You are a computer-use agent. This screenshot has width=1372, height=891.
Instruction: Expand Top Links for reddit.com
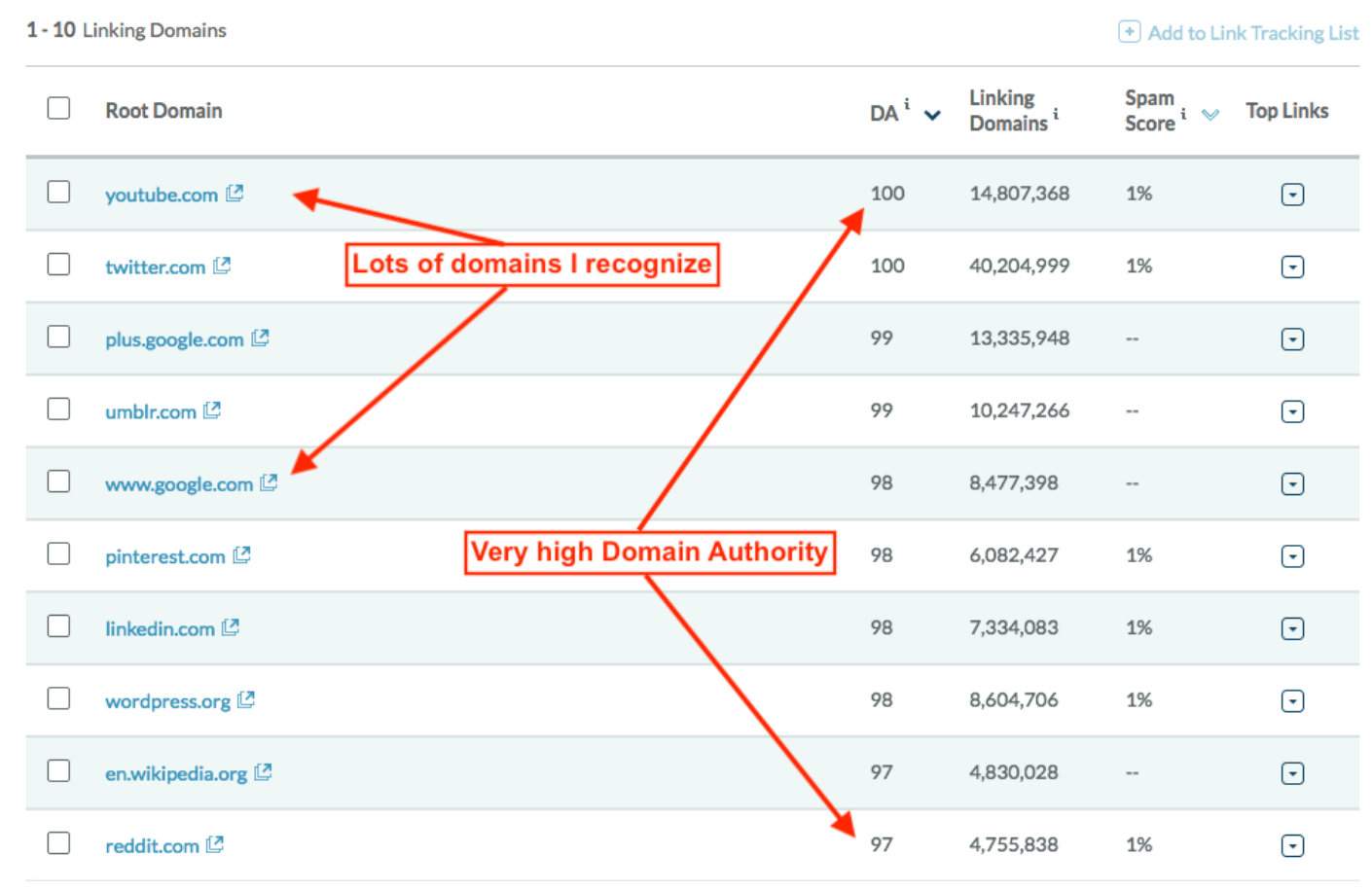click(1292, 845)
